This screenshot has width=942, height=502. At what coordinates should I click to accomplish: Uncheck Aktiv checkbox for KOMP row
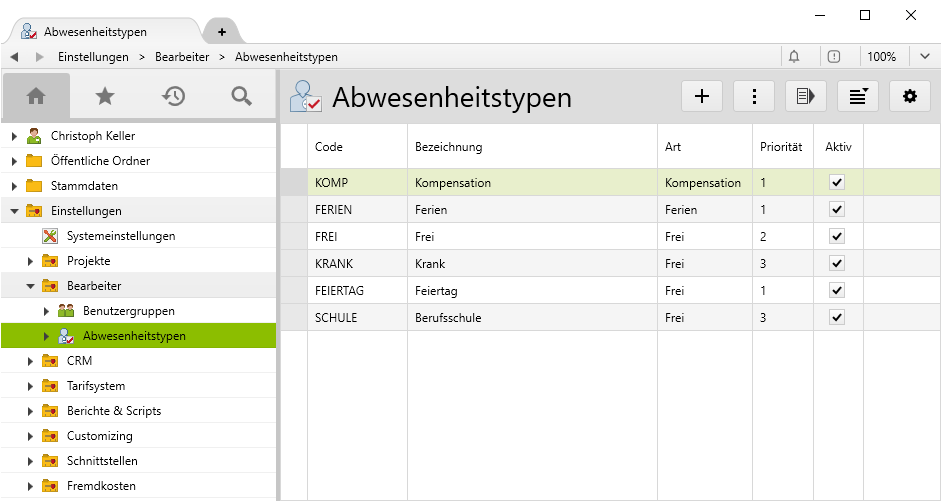837,183
